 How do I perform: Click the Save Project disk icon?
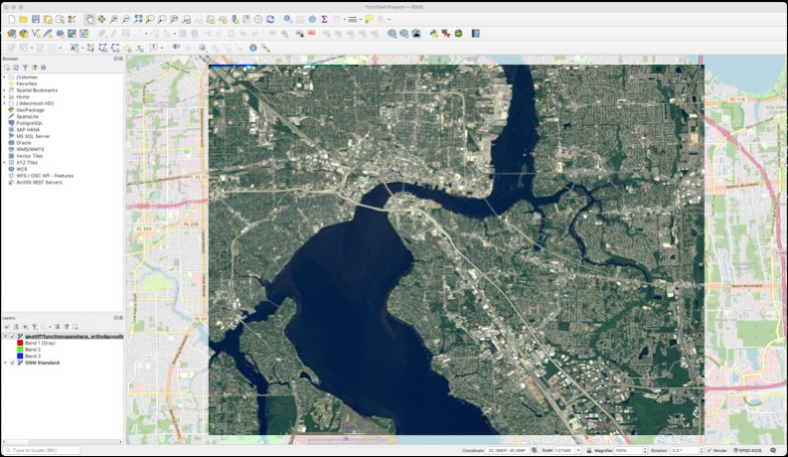[36, 19]
